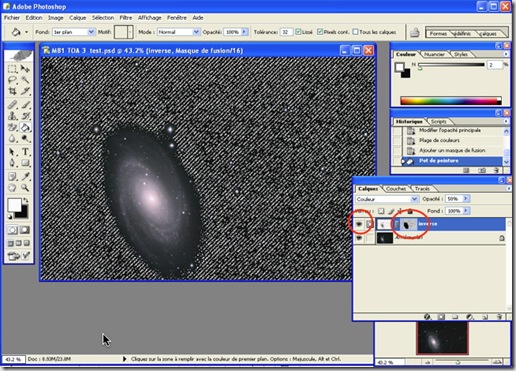Image resolution: width=516 pixels, height=371 pixels.
Task: Hide the inverse layer eye icon
Action: 359,224
